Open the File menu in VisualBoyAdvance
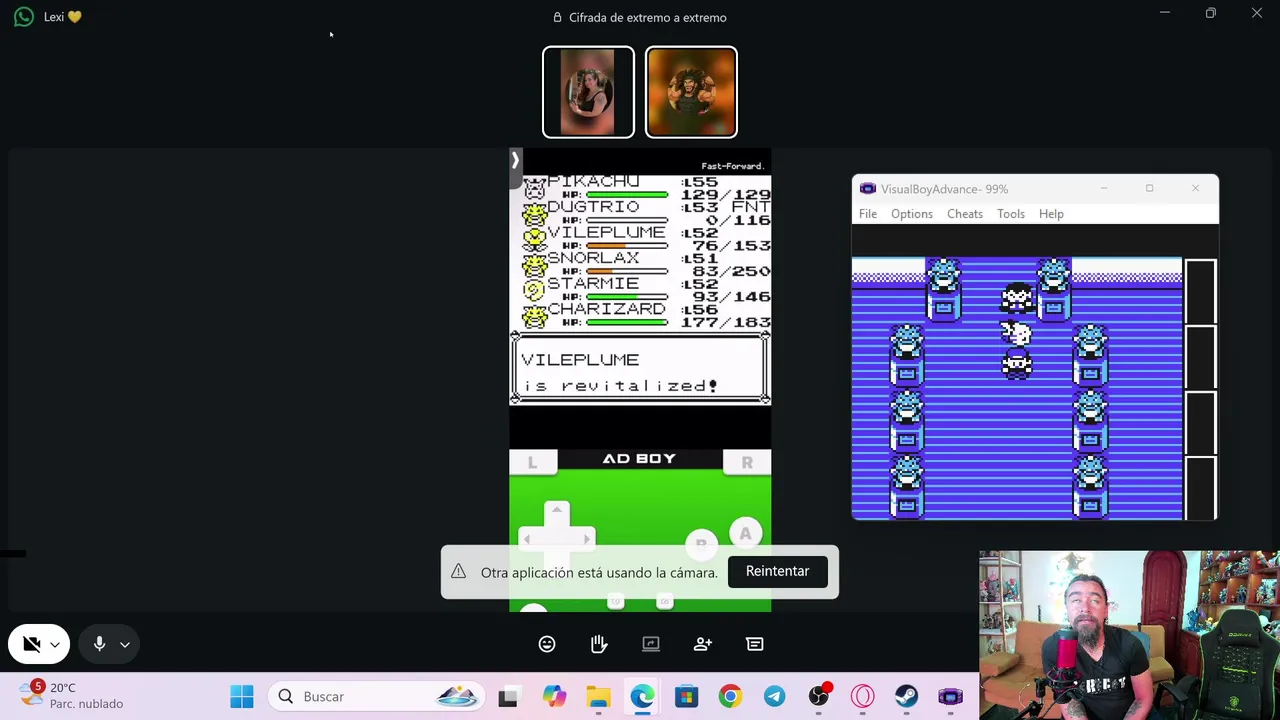The image size is (1280, 720). (868, 214)
